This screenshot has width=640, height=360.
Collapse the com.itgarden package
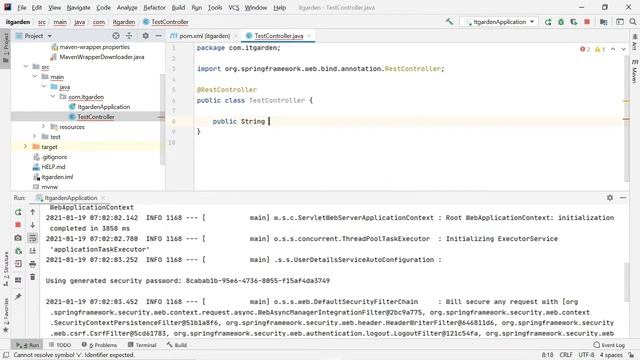(53, 96)
